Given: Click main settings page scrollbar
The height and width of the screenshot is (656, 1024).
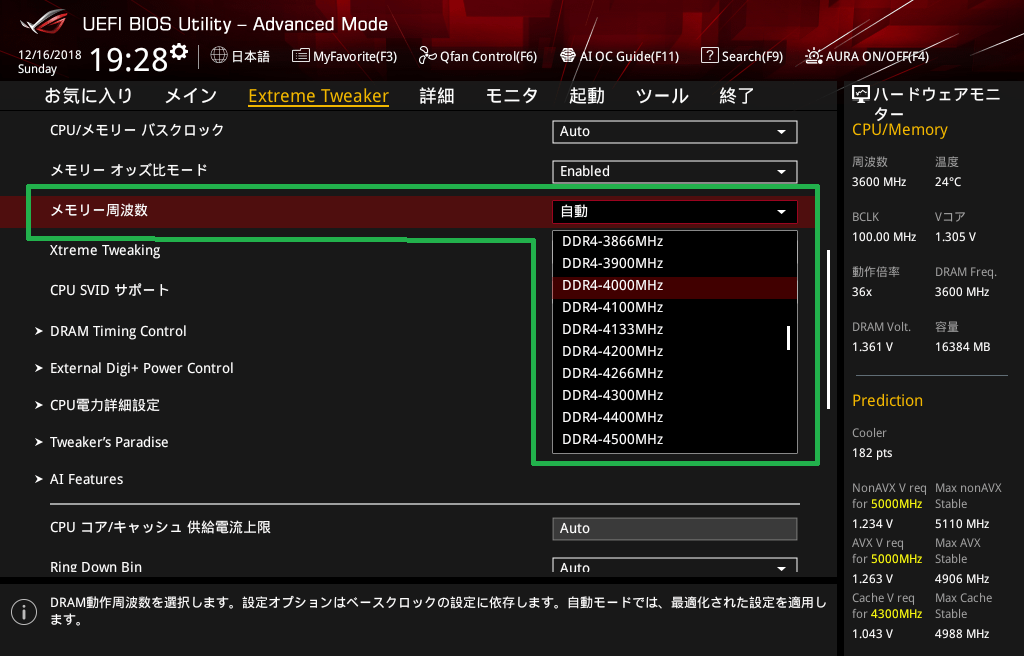Looking at the screenshot, I should point(829,329).
